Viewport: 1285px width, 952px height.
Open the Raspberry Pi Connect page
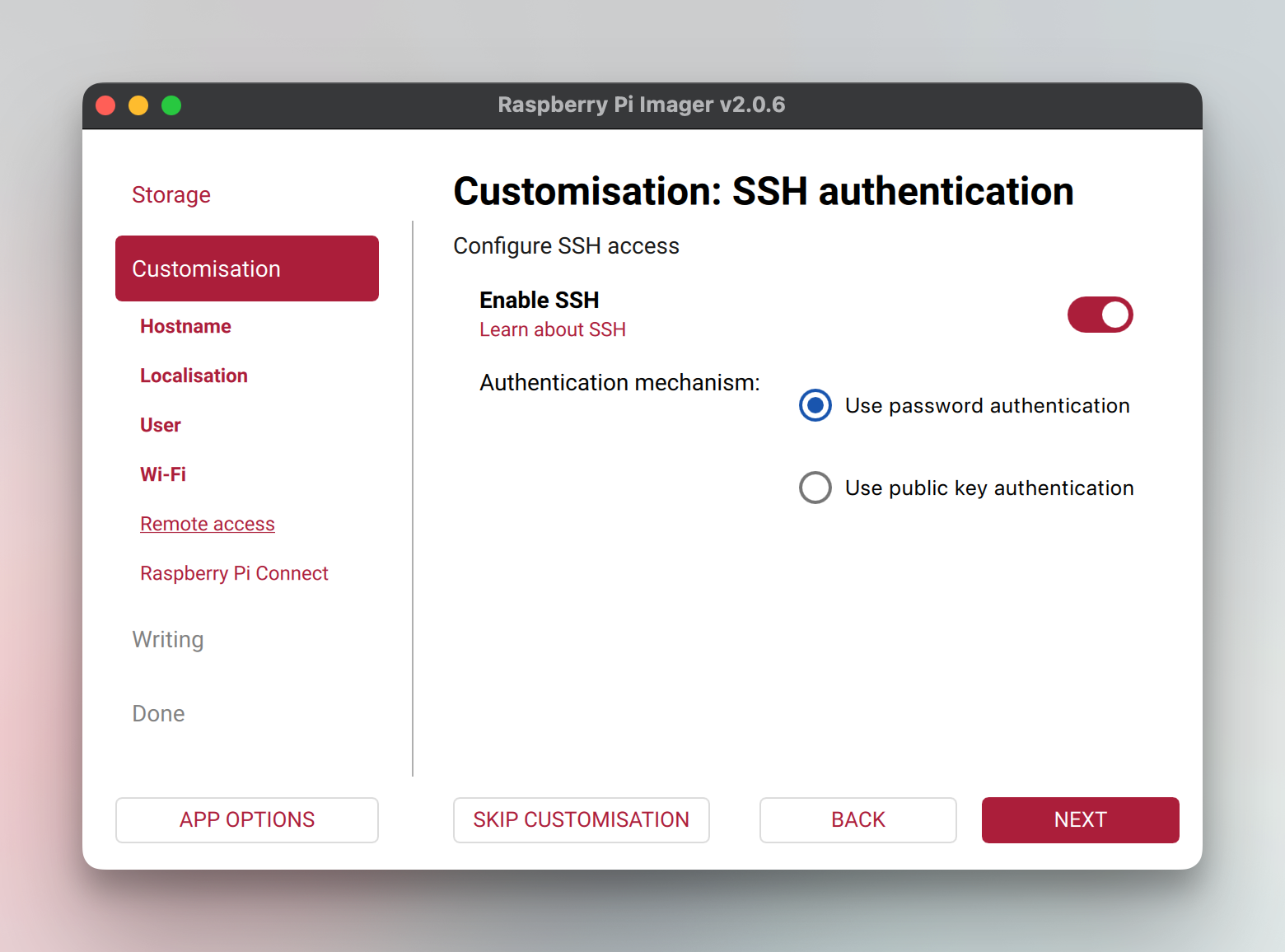(234, 572)
